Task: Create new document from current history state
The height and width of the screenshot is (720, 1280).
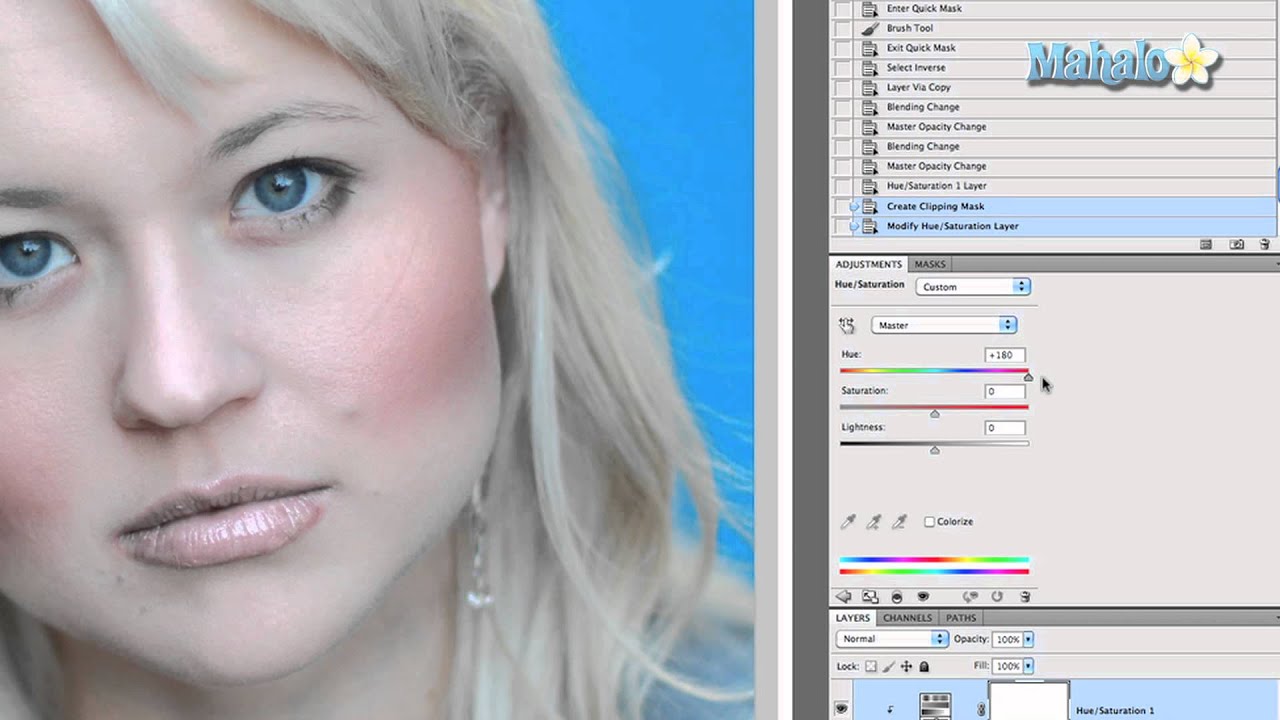Action: (1206, 244)
